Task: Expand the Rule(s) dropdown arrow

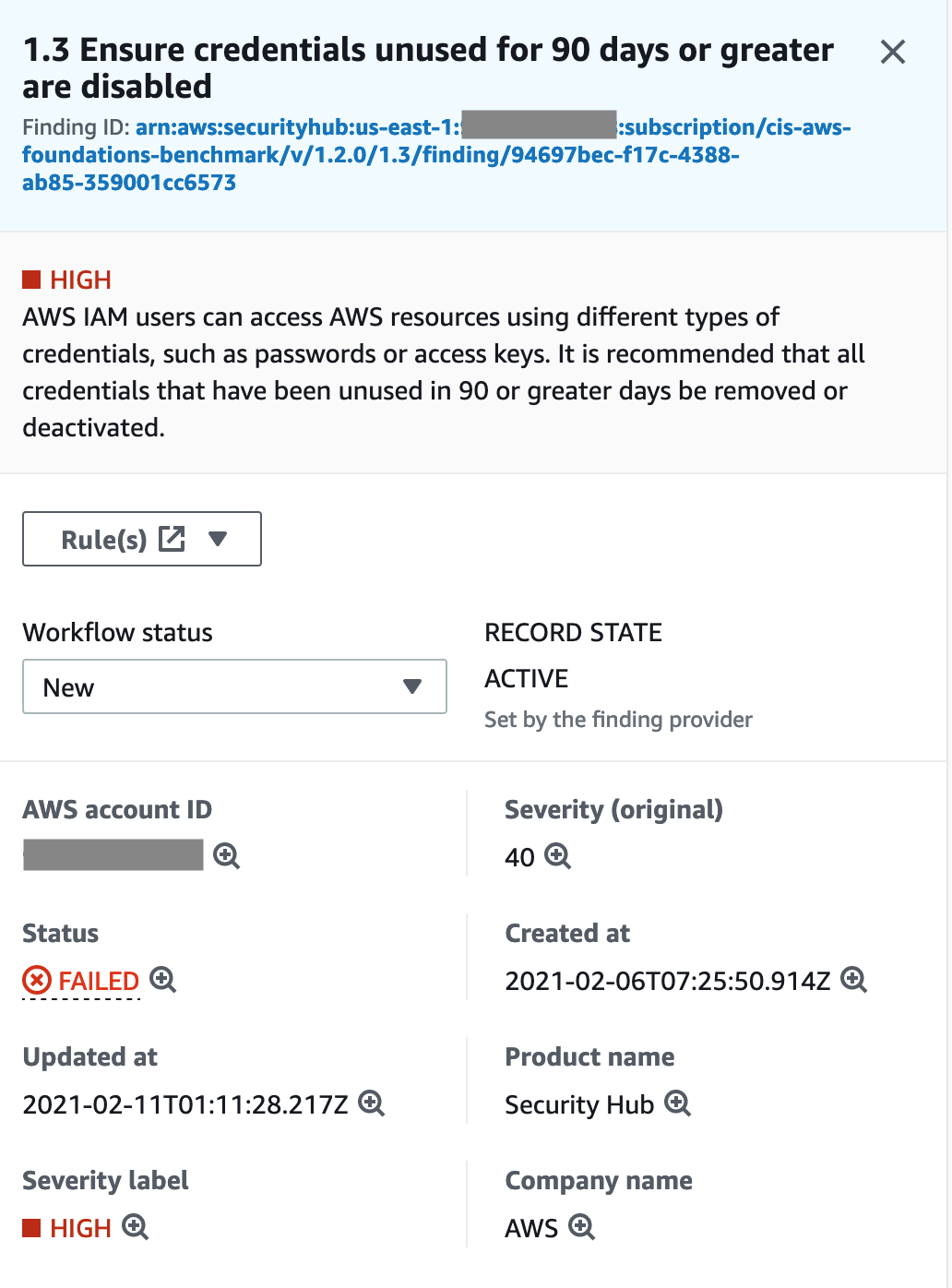Action: click(219, 539)
